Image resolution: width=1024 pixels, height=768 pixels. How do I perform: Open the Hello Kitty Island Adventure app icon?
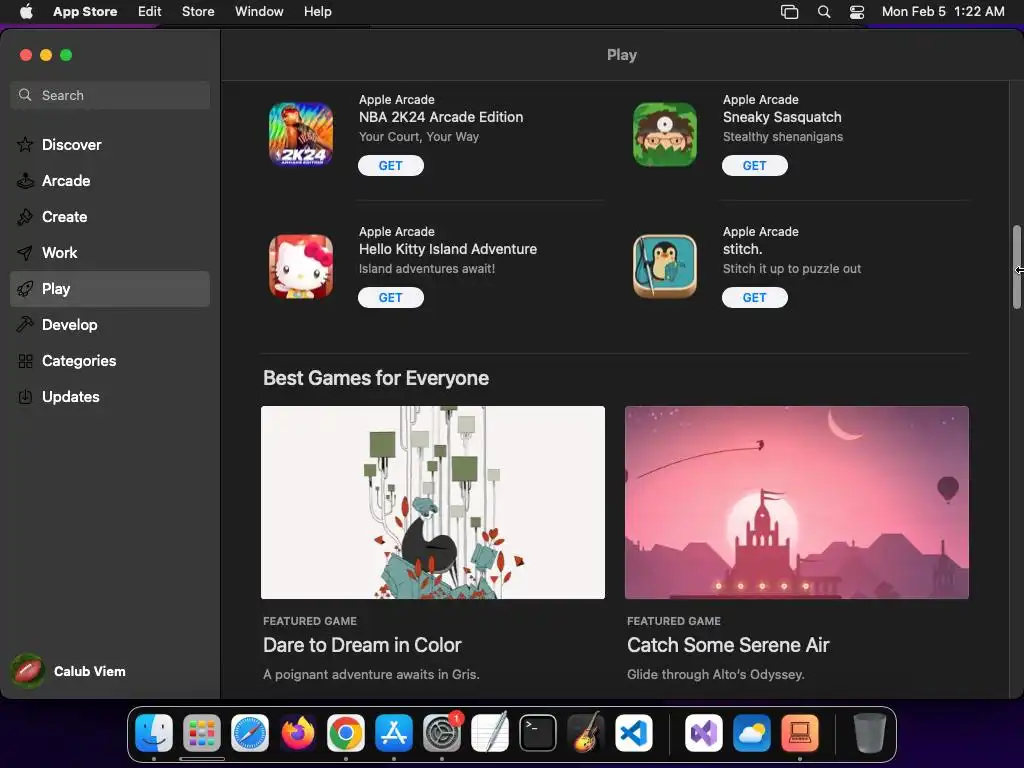coord(301,266)
